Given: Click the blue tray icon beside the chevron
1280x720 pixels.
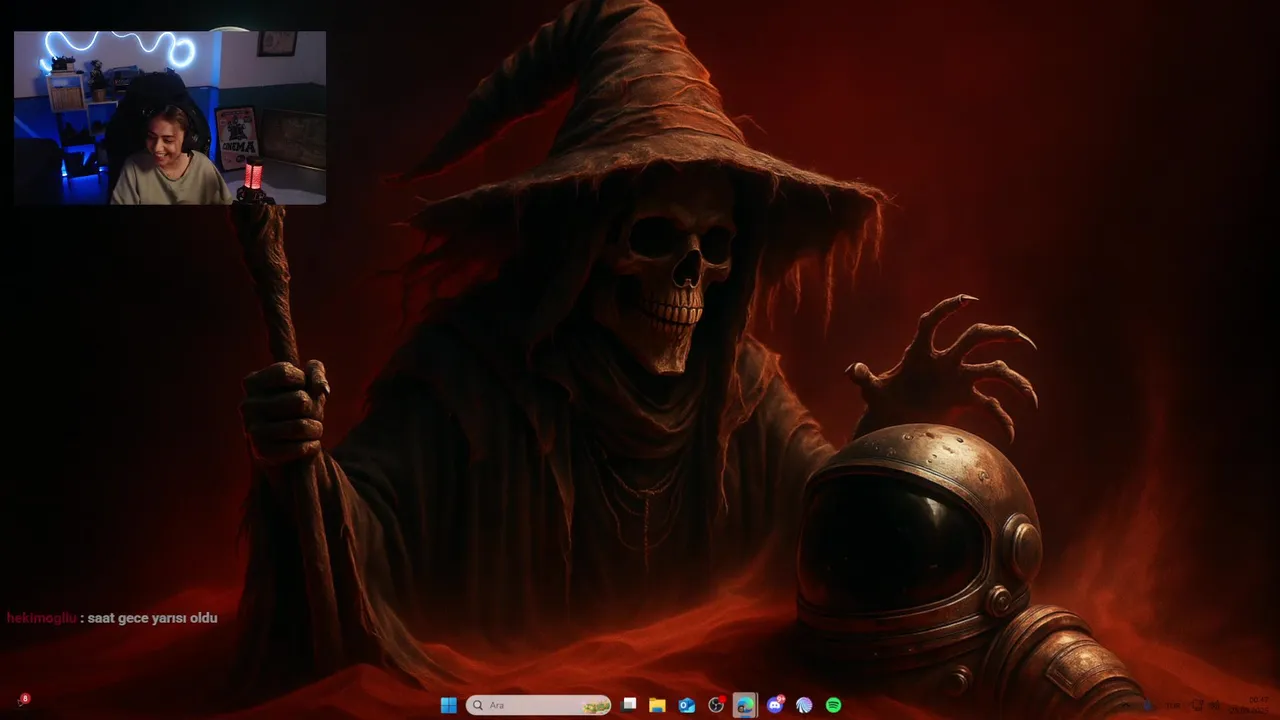Looking at the screenshot, I should point(1147,705).
